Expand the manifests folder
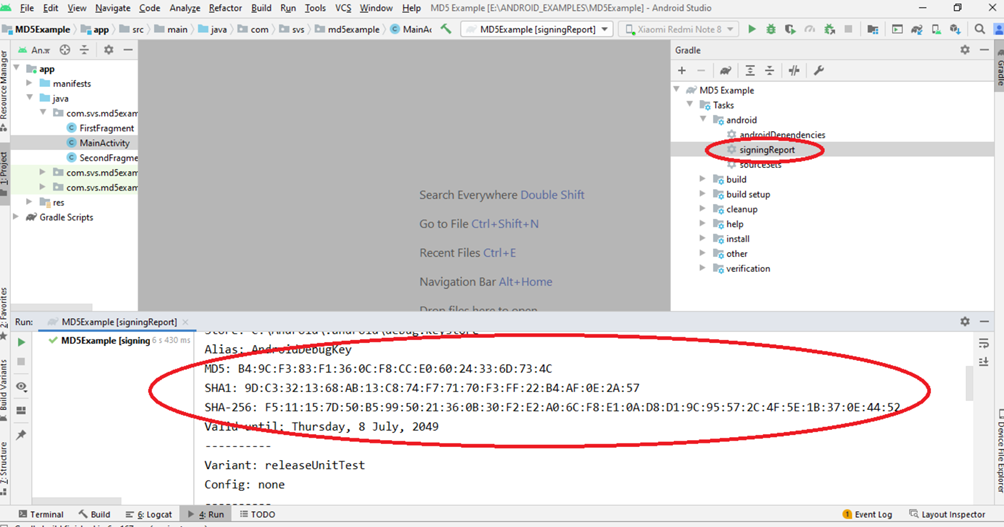The height and width of the screenshot is (527, 1004). click(x=31, y=84)
